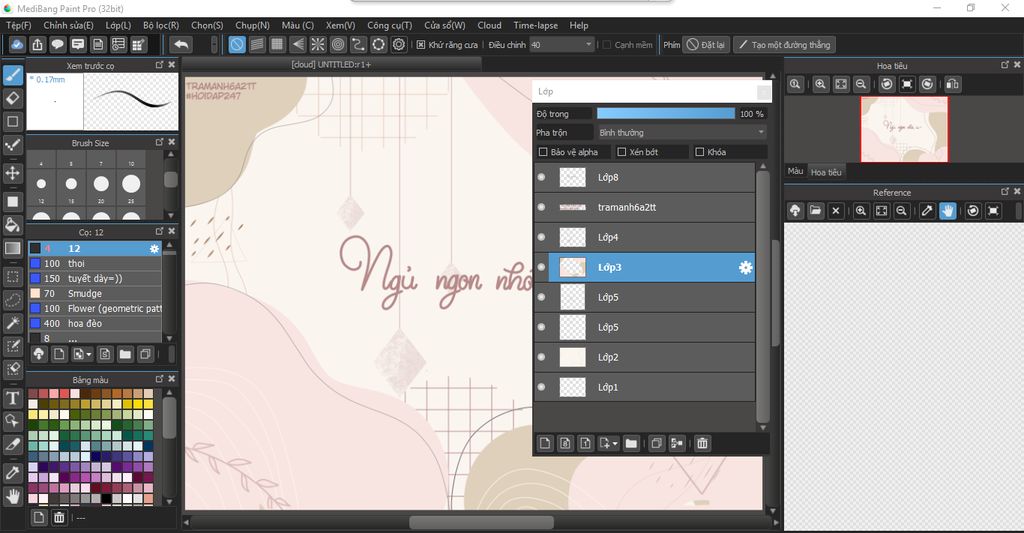1024x533 pixels.
Task: Click the Reference panel eyedropper icon
Action: (927, 211)
